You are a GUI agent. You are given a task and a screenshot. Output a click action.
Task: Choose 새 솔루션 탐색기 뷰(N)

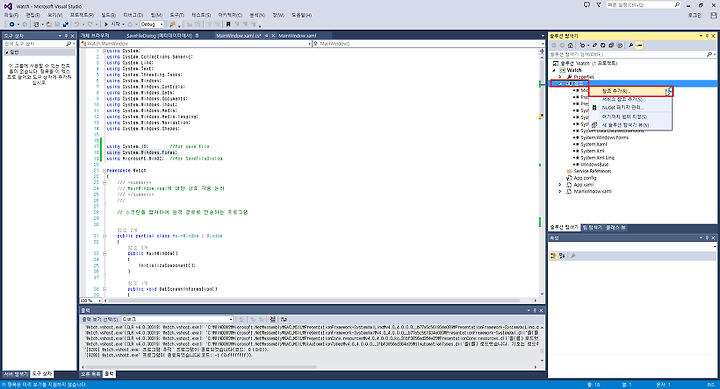(x=630, y=125)
